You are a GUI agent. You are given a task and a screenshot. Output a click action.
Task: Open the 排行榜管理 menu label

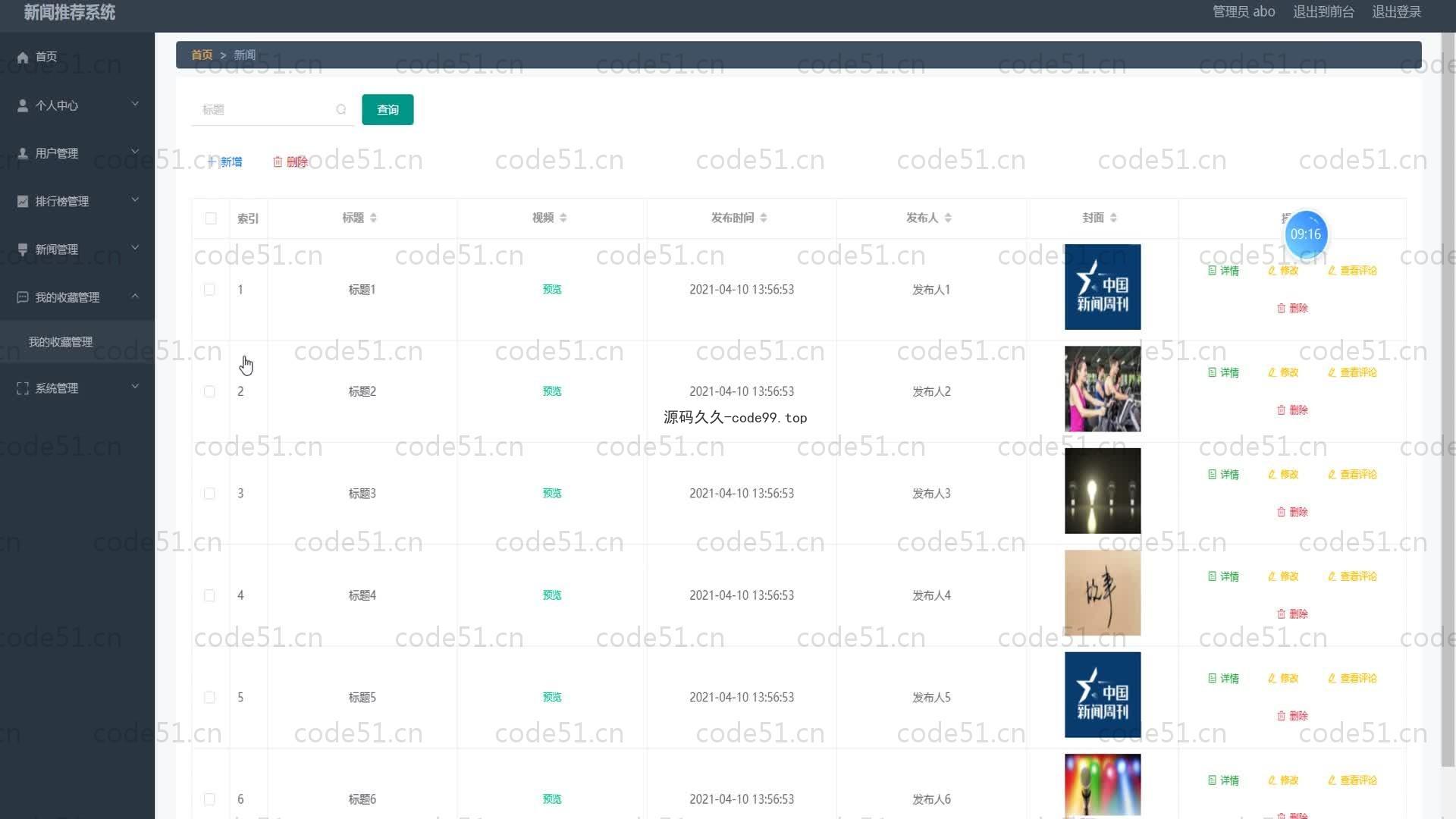click(x=62, y=201)
